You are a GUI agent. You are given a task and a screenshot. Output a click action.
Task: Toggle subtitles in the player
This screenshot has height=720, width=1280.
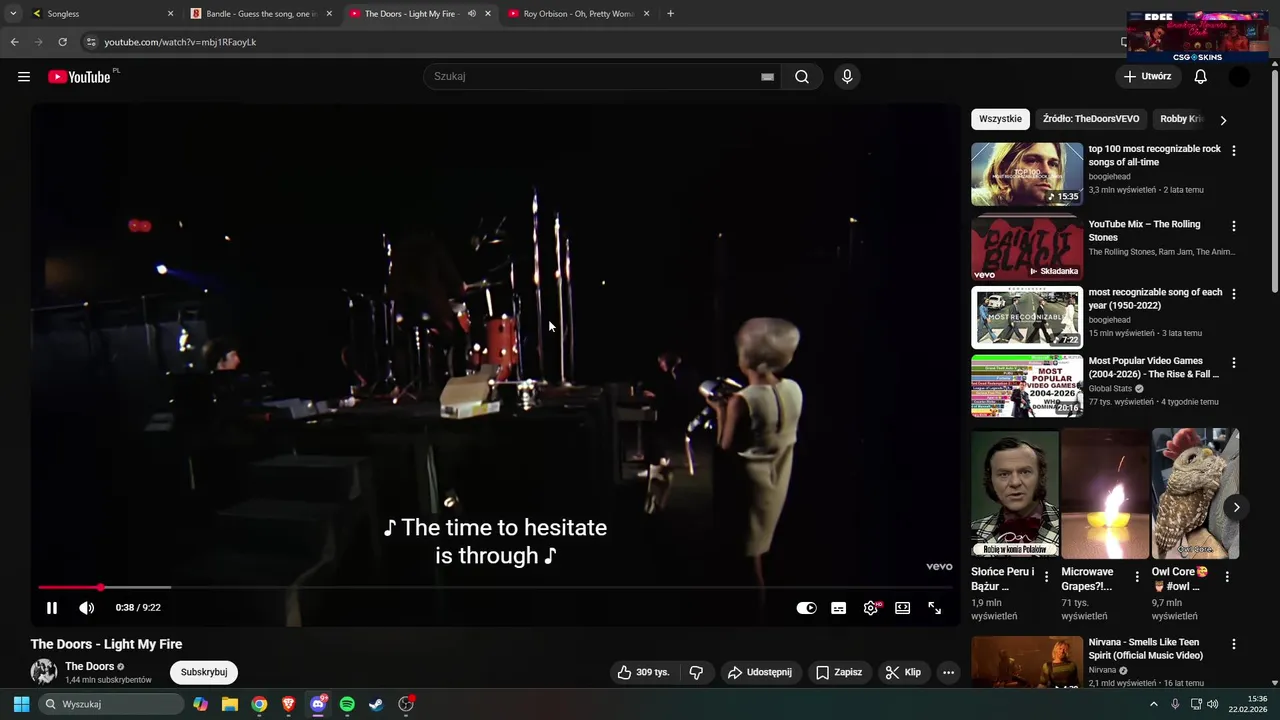tap(839, 608)
